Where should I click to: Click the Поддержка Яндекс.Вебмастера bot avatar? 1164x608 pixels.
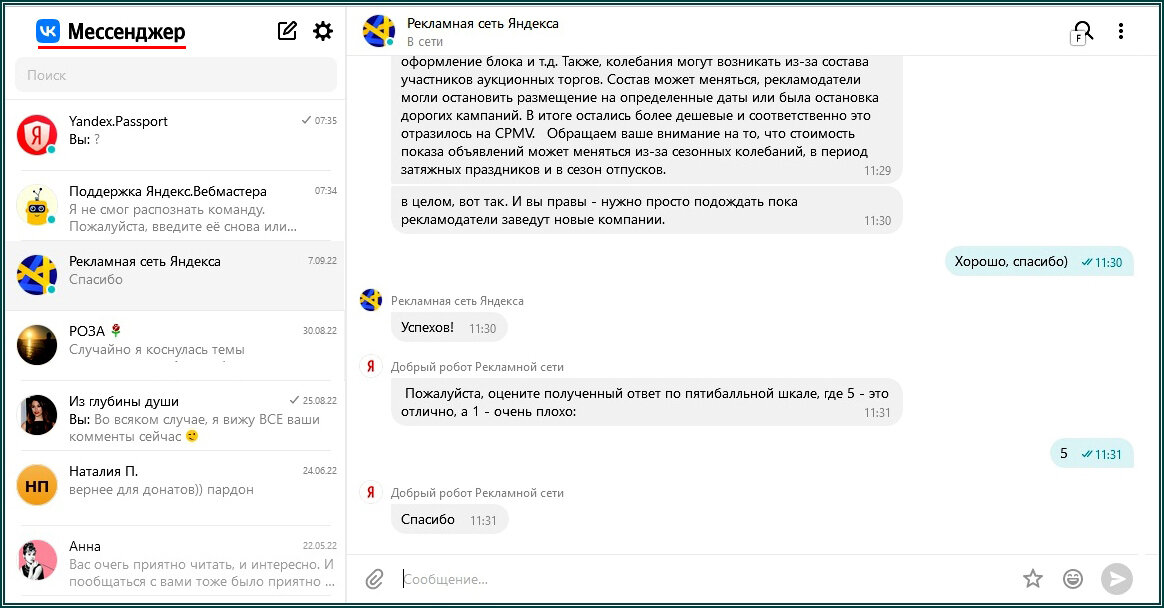(x=37, y=201)
